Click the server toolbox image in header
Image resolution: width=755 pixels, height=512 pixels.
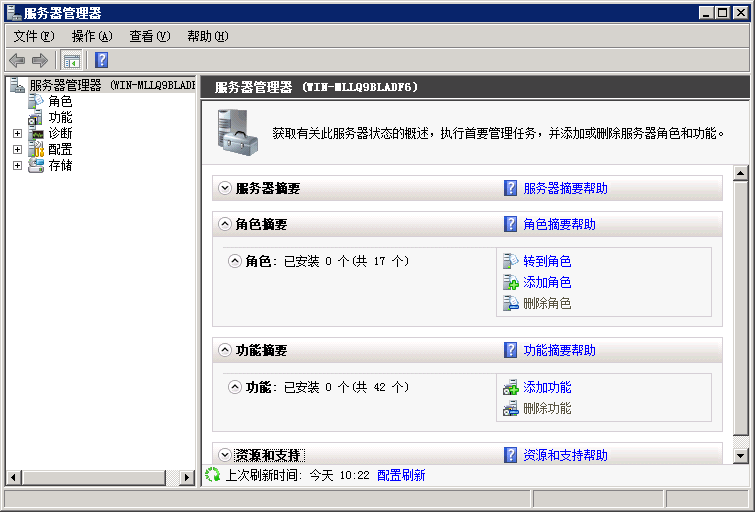tap(237, 133)
